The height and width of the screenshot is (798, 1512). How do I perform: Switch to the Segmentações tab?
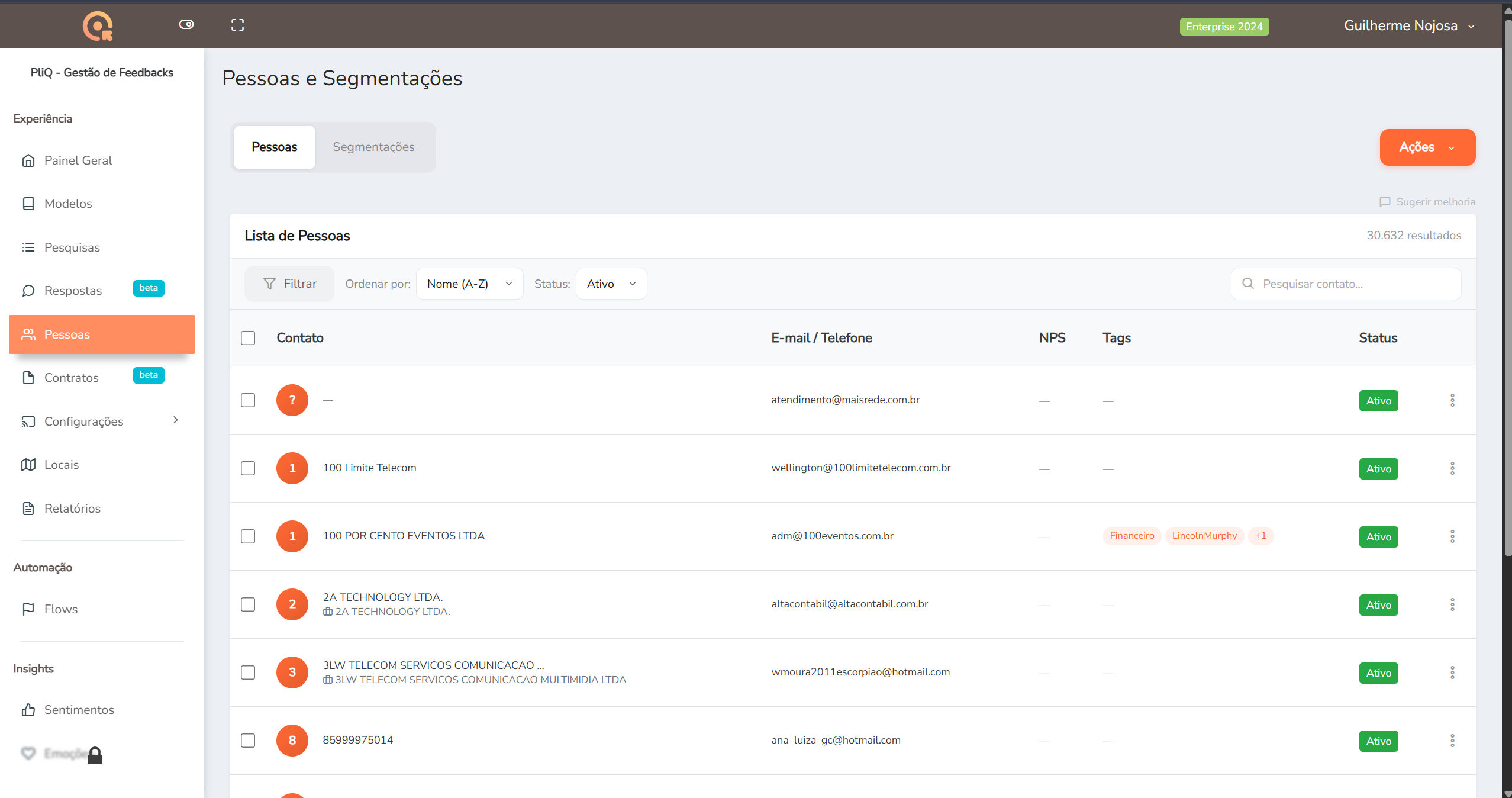coord(373,147)
